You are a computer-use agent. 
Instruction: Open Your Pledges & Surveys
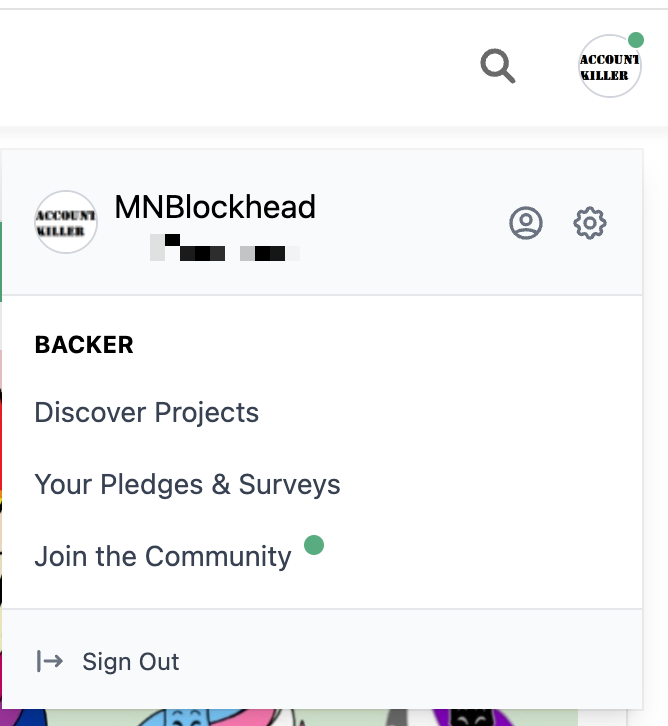click(187, 484)
